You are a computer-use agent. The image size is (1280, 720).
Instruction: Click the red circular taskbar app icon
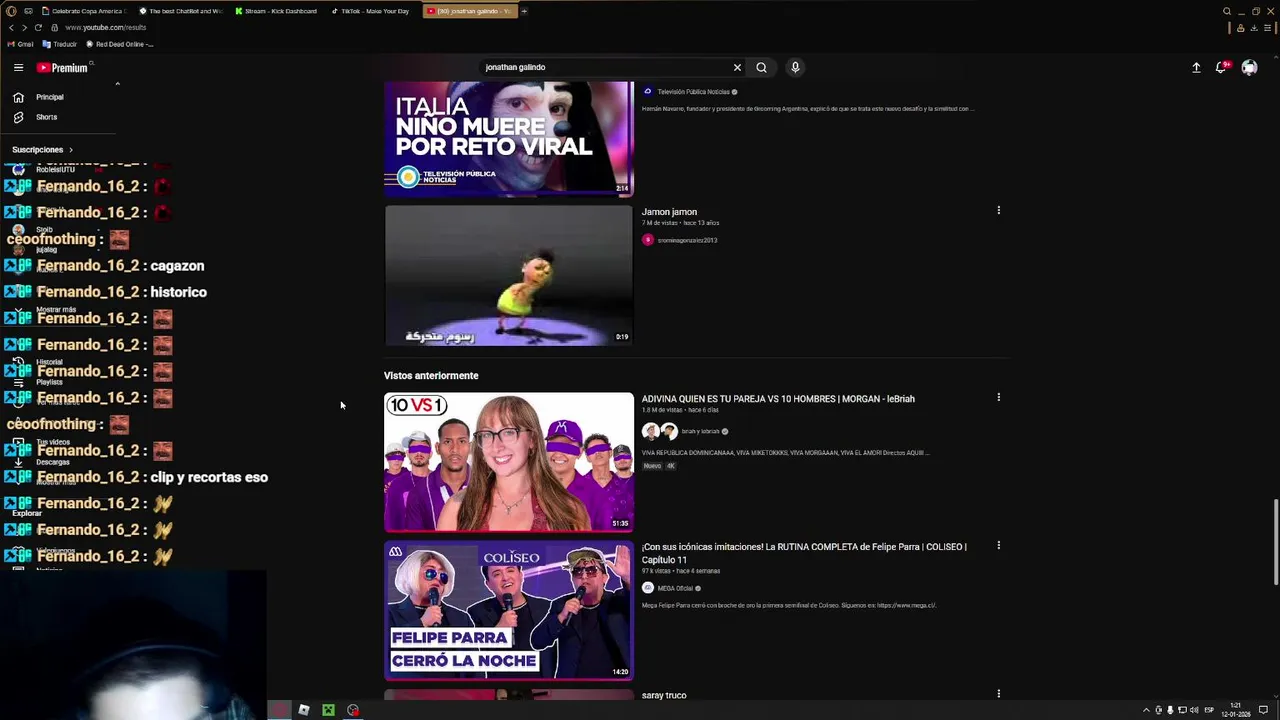(353, 710)
